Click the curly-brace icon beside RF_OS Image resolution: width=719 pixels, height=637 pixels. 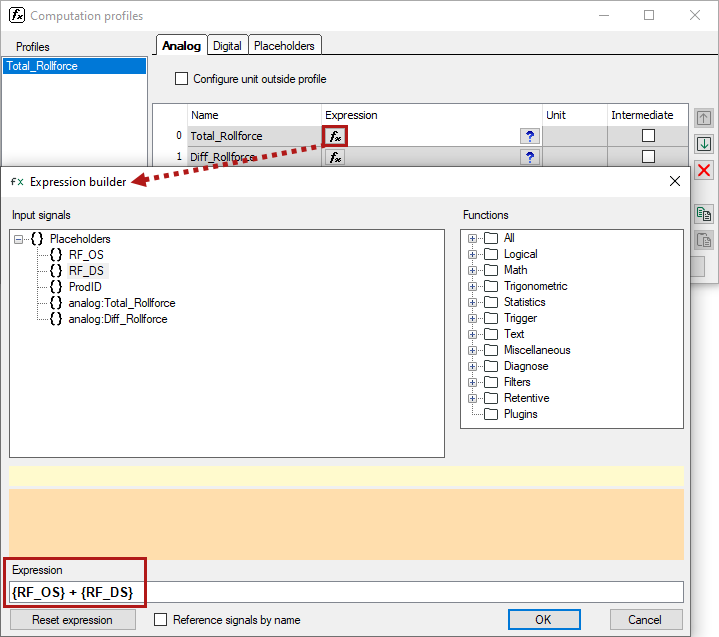[x=56, y=255]
